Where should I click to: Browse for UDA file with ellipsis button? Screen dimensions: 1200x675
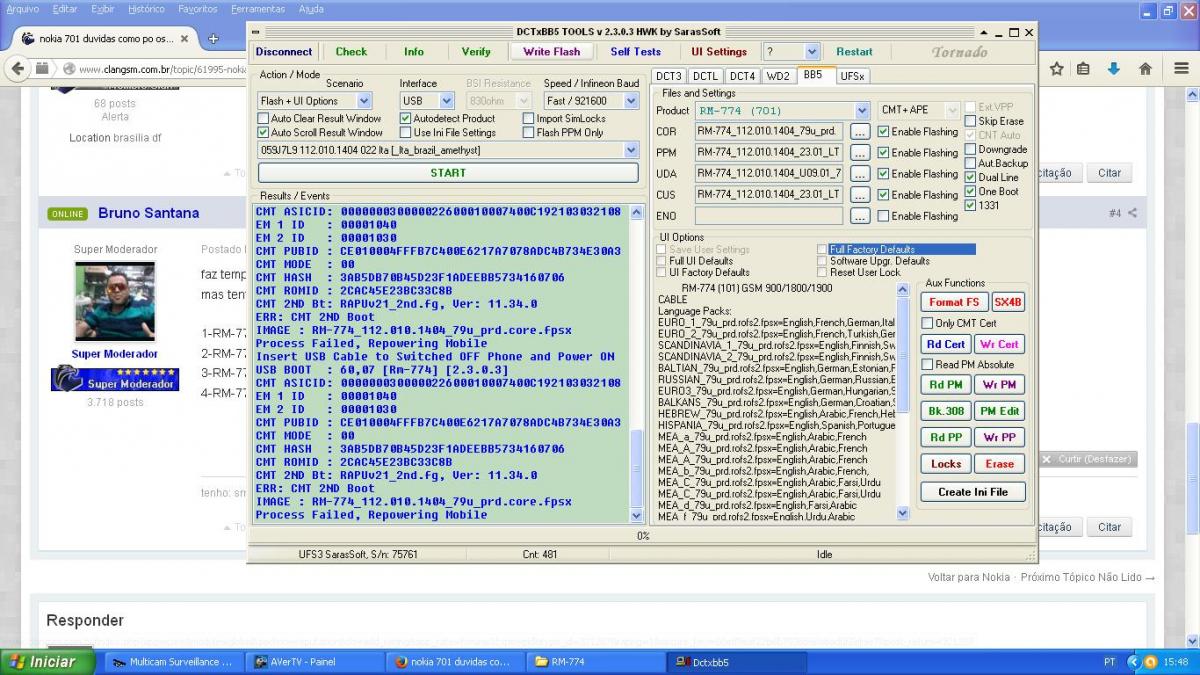(860, 173)
